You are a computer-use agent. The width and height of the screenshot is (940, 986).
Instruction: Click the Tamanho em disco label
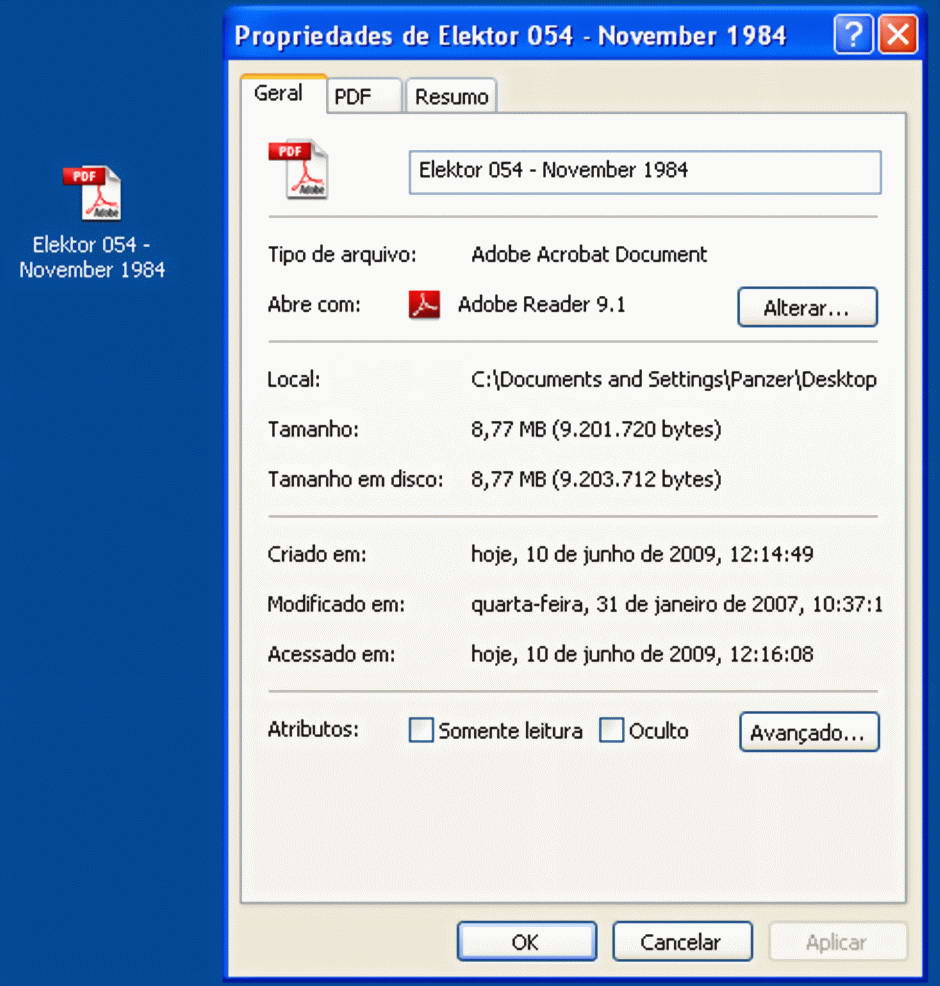click(x=355, y=479)
